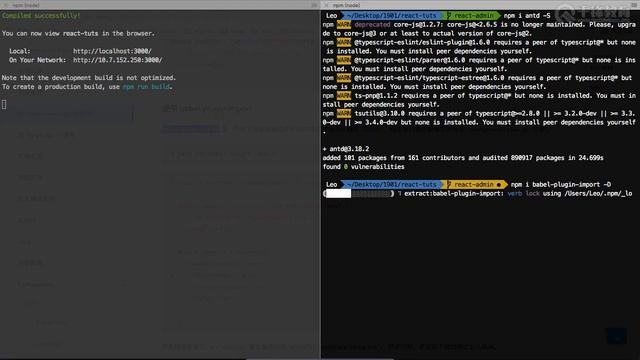The height and width of the screenshot is (360, 640).
Task: Click '@typescript-eslint/typescript-estree@1.6.0' package name
Action: click(429, 78)
